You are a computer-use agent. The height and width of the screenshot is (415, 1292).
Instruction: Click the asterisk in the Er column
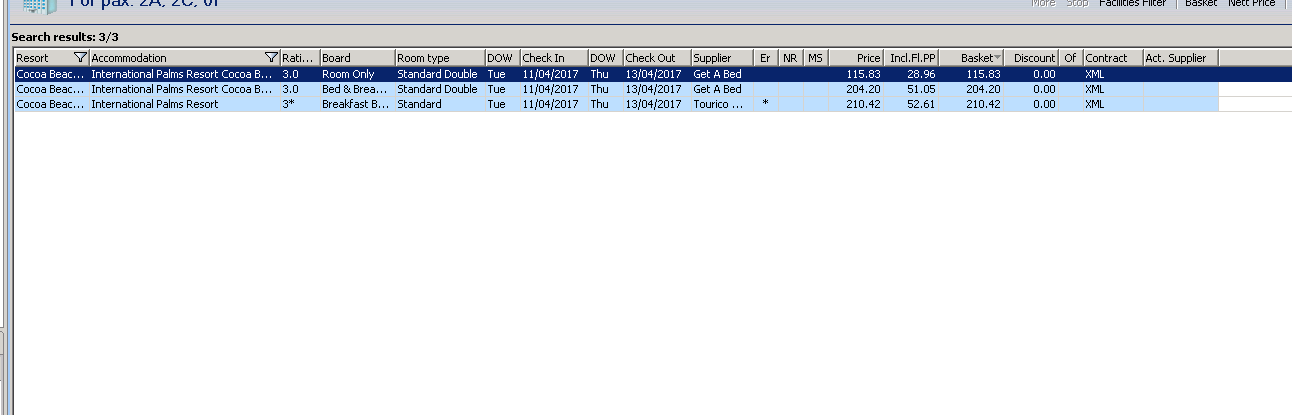tap(765, 104)
